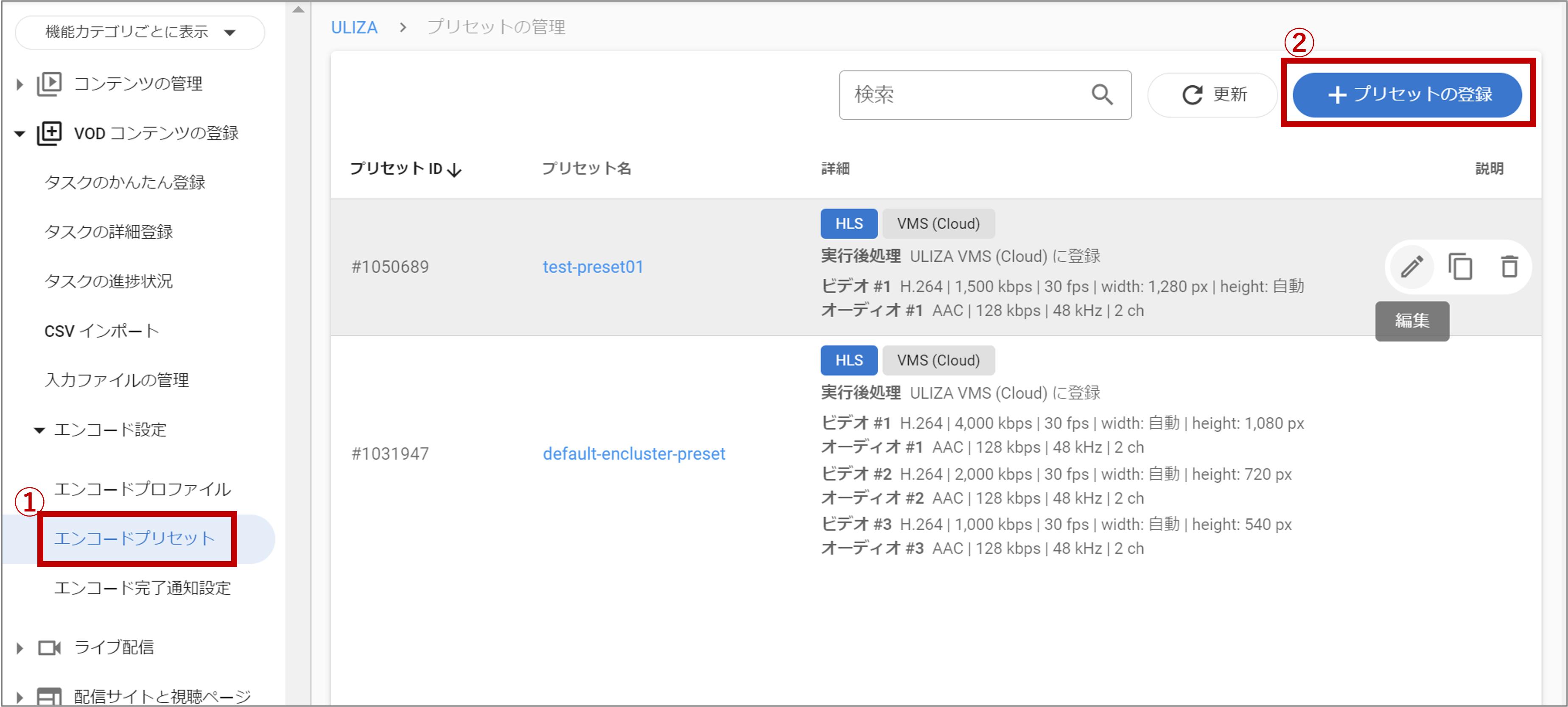The height and width of the screenshot is (707, 1568).
Task: Expand the ライブ配信 tree arrow
Action: click(20, 648)
